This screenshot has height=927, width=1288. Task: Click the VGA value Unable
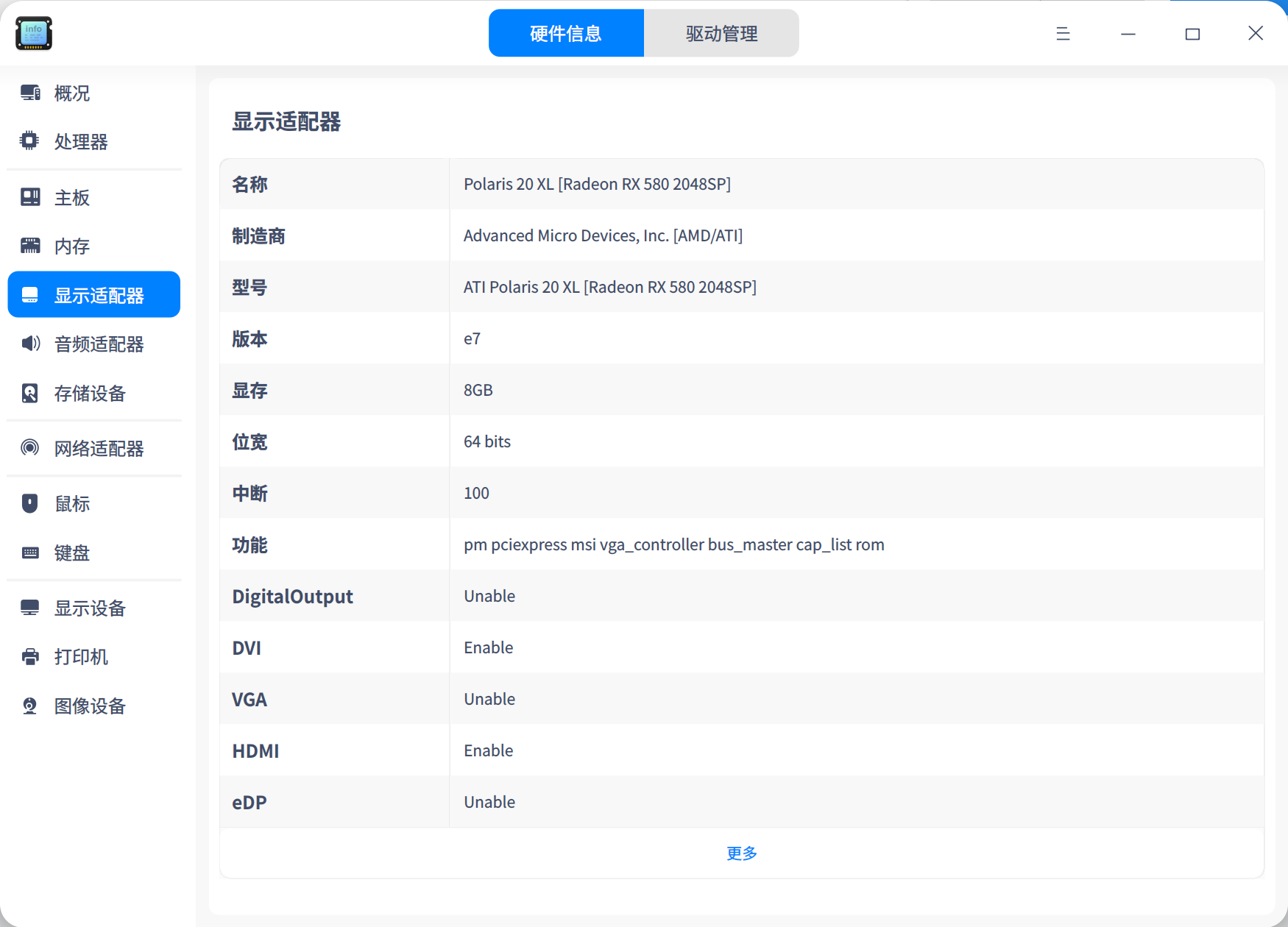489,699
